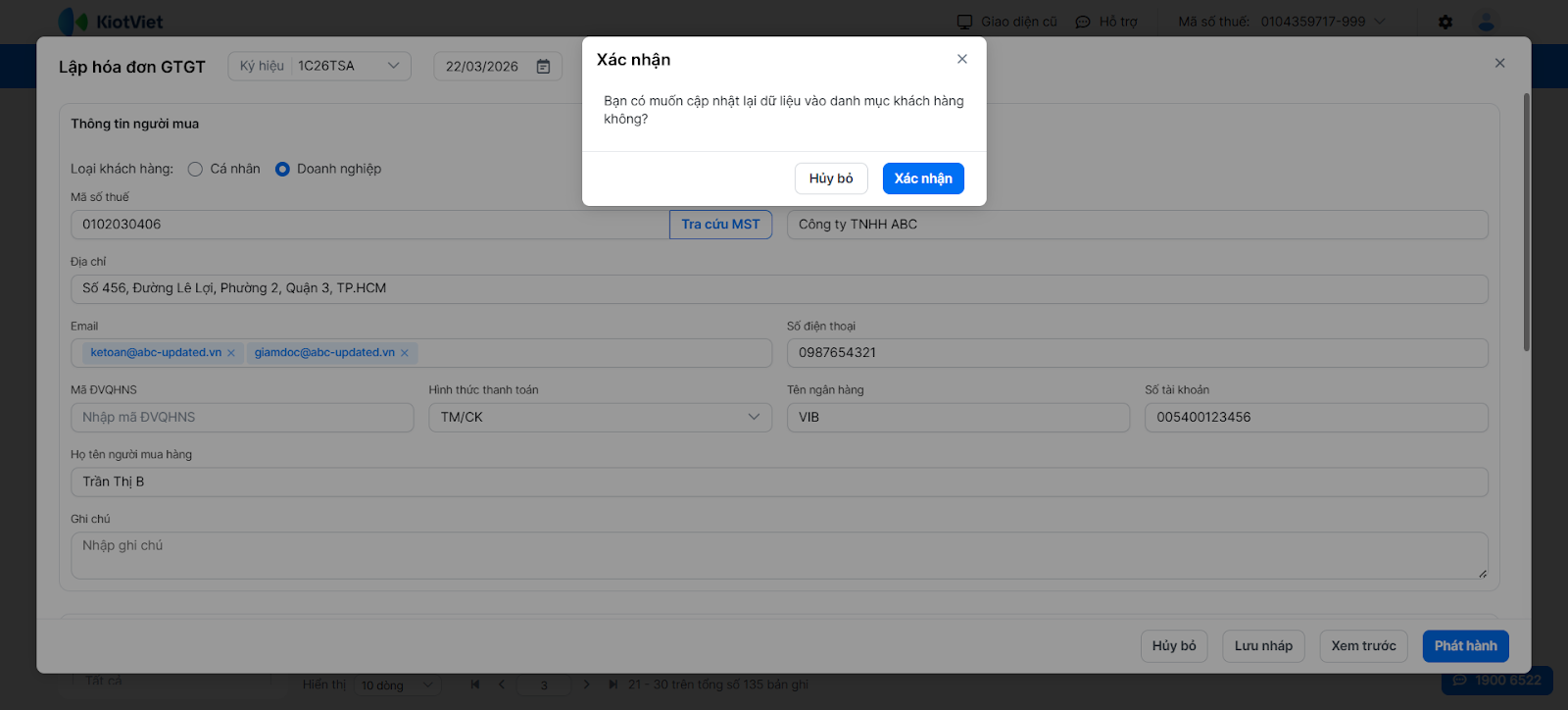Click the Ghi chú note field
The height and width of the screenshot is (710, 1568).
pos(779,555)
